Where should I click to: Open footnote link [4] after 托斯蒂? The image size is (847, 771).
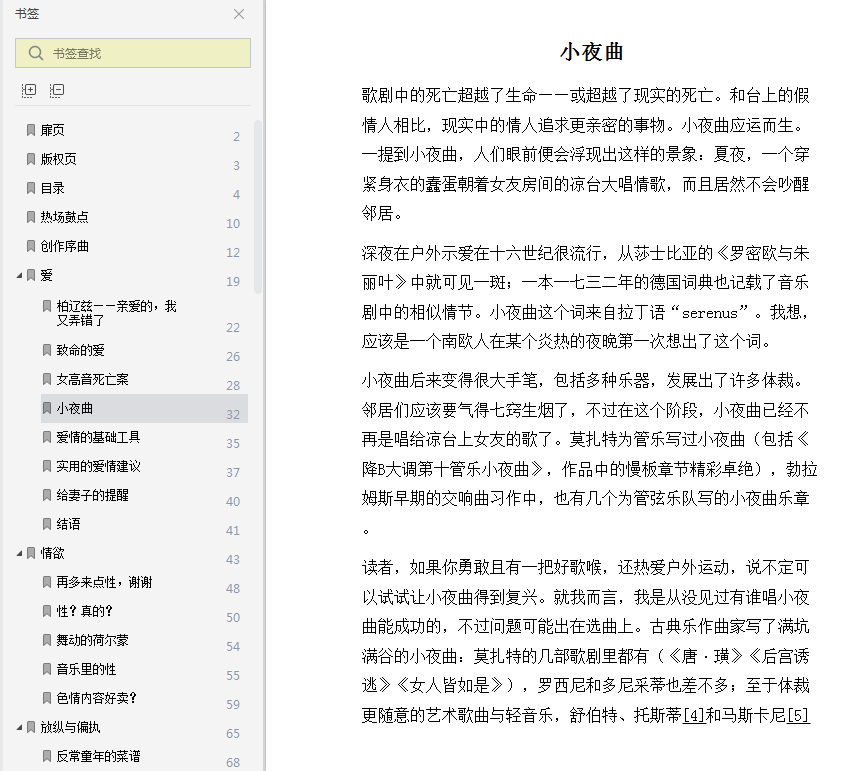(694, 716)
